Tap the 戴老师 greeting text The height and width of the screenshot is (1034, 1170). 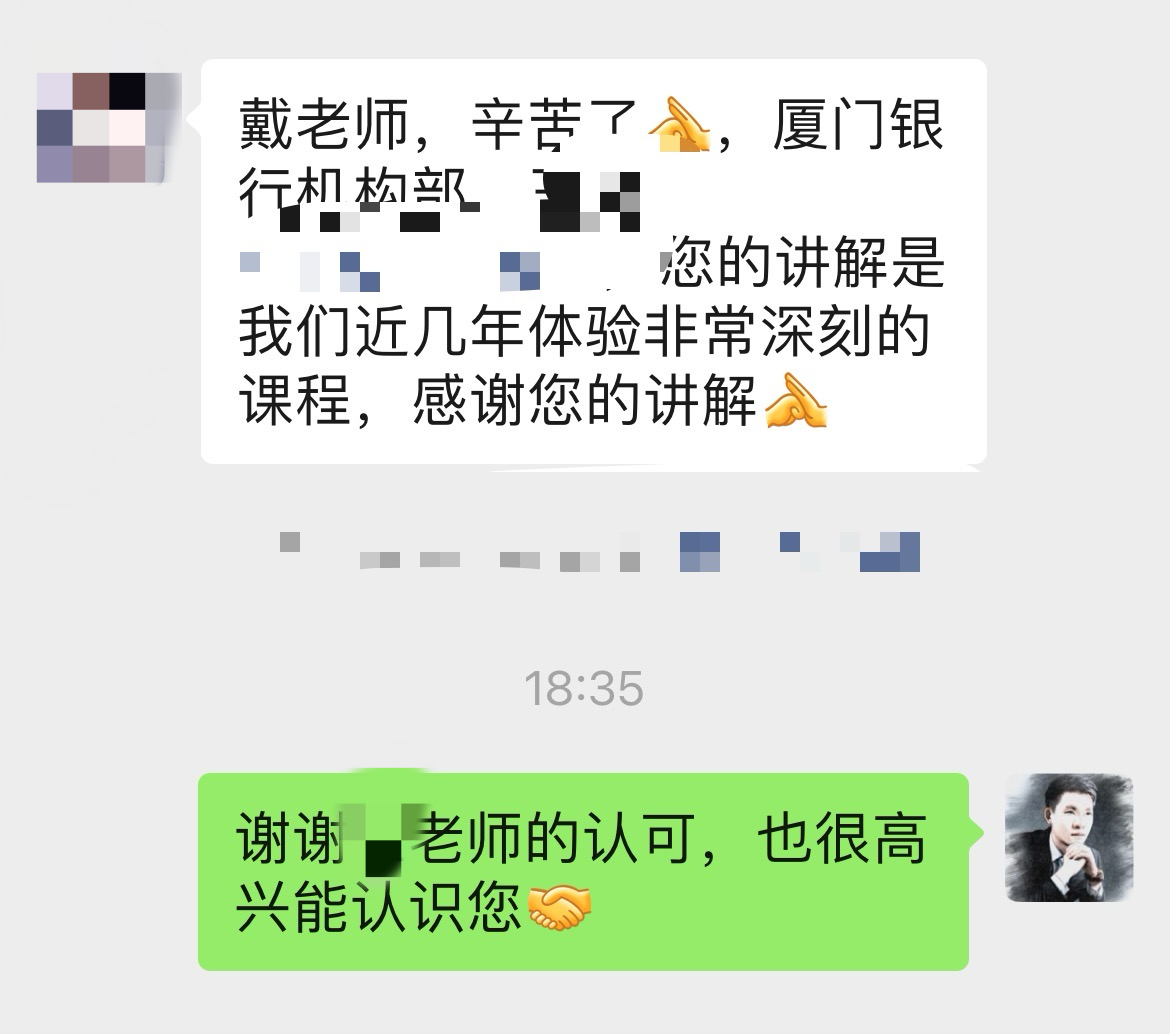tap(323, 125)
